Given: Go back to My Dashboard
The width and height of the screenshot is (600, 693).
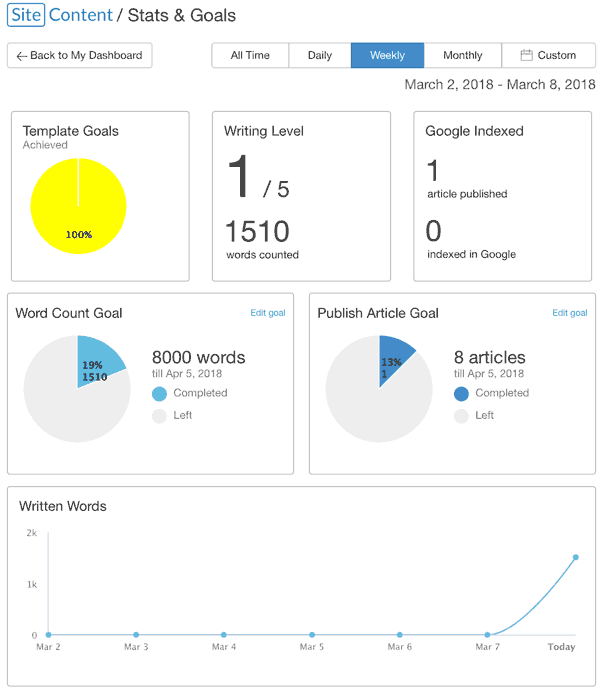Looking at the screenshot, I should click(x=80, y=55).
